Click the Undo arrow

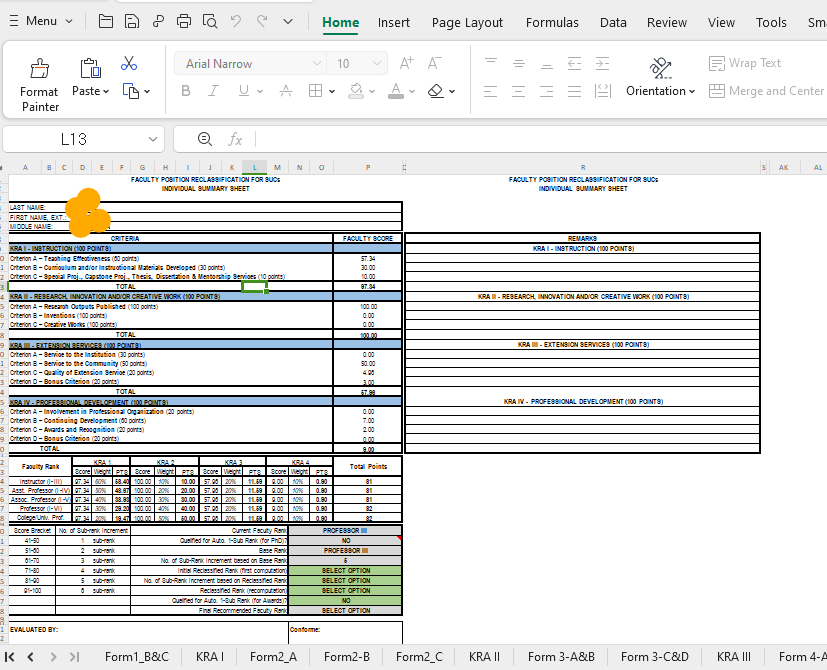(x=236, y=22)
